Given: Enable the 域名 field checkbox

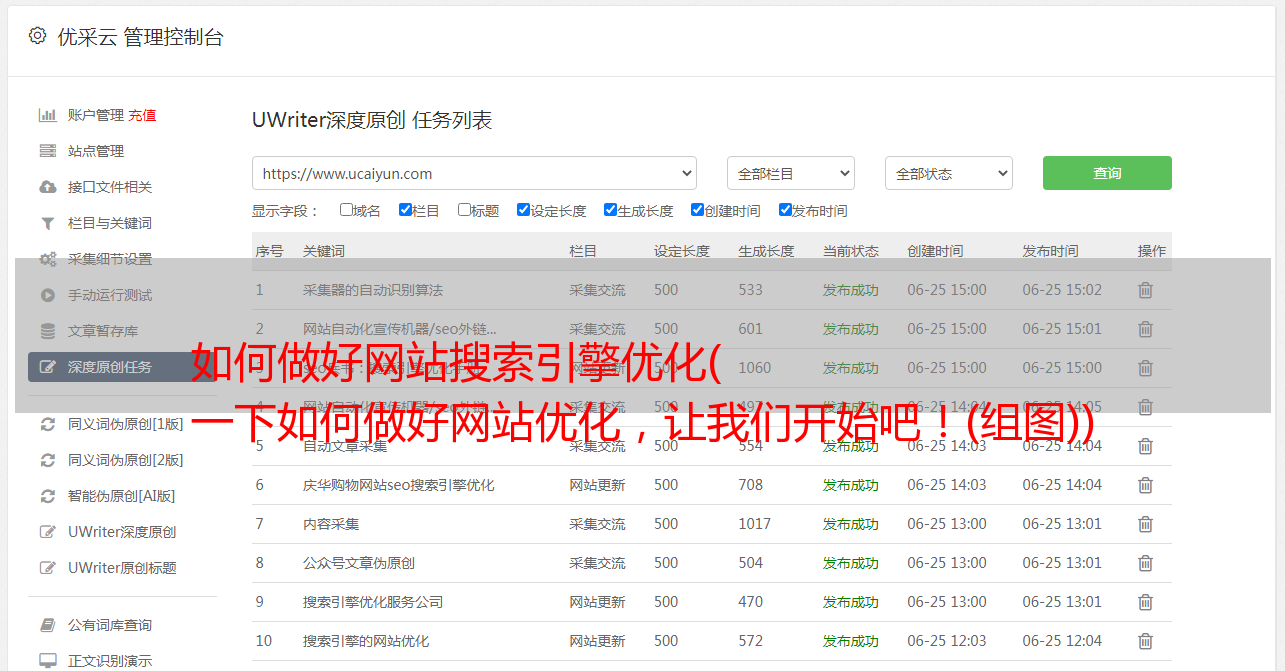Looking at the screenshot, I should [346, 210].
